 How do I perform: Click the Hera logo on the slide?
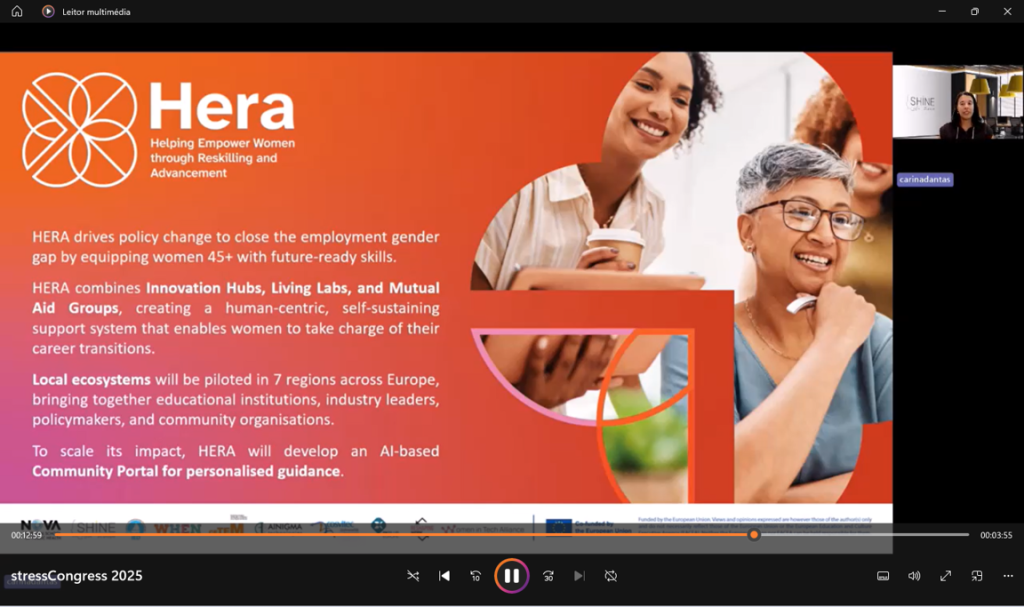(x=159, y=129)
